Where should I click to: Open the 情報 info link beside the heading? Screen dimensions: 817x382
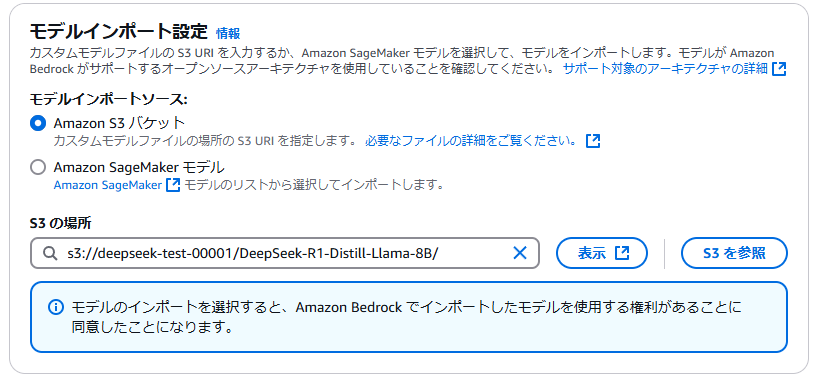click(x=228, y=33)
